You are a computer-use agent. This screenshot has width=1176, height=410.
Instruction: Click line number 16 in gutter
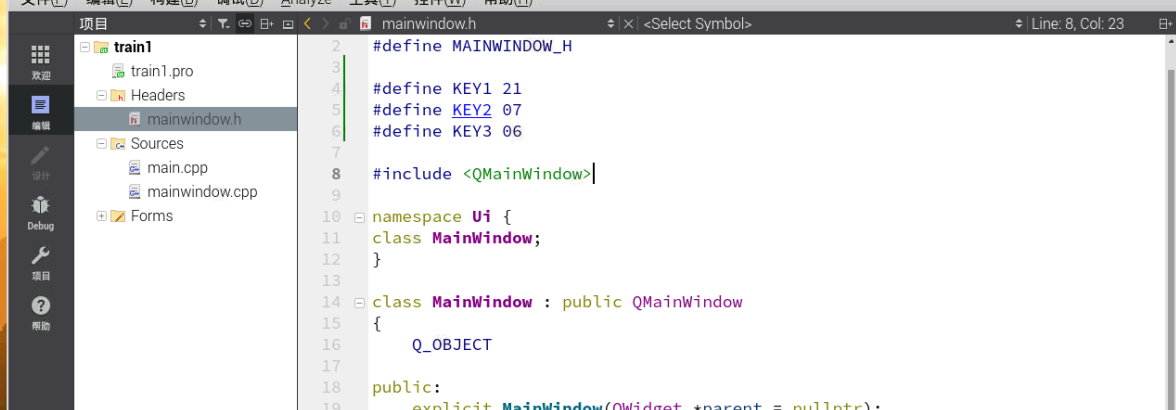pos(331,345)
